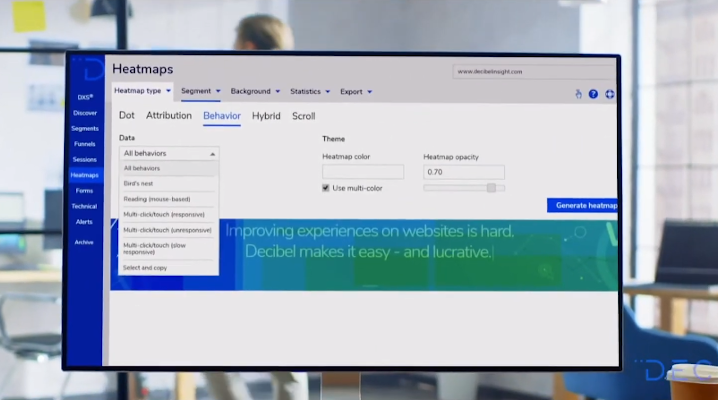Image resolution: width=718 pixels, height=400 pixels.
Task: Expand the Statistics dropdown
Action: coord(310,92)
